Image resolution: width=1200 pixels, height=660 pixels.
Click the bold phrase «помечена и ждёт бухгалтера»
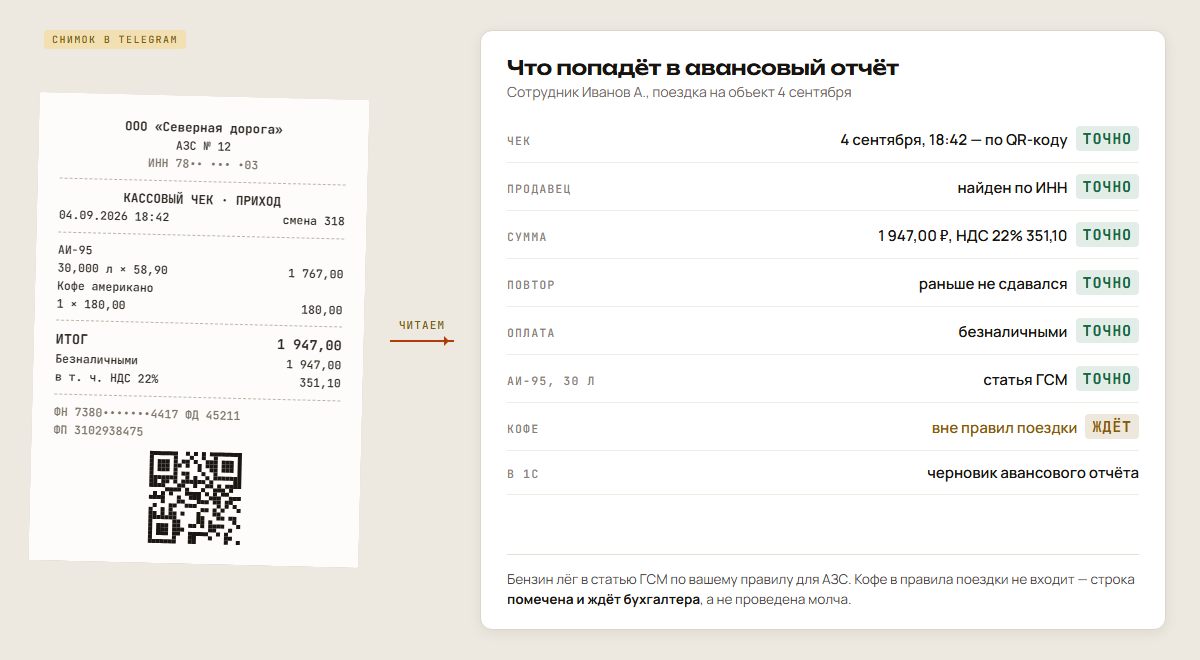tap(603, 600)
